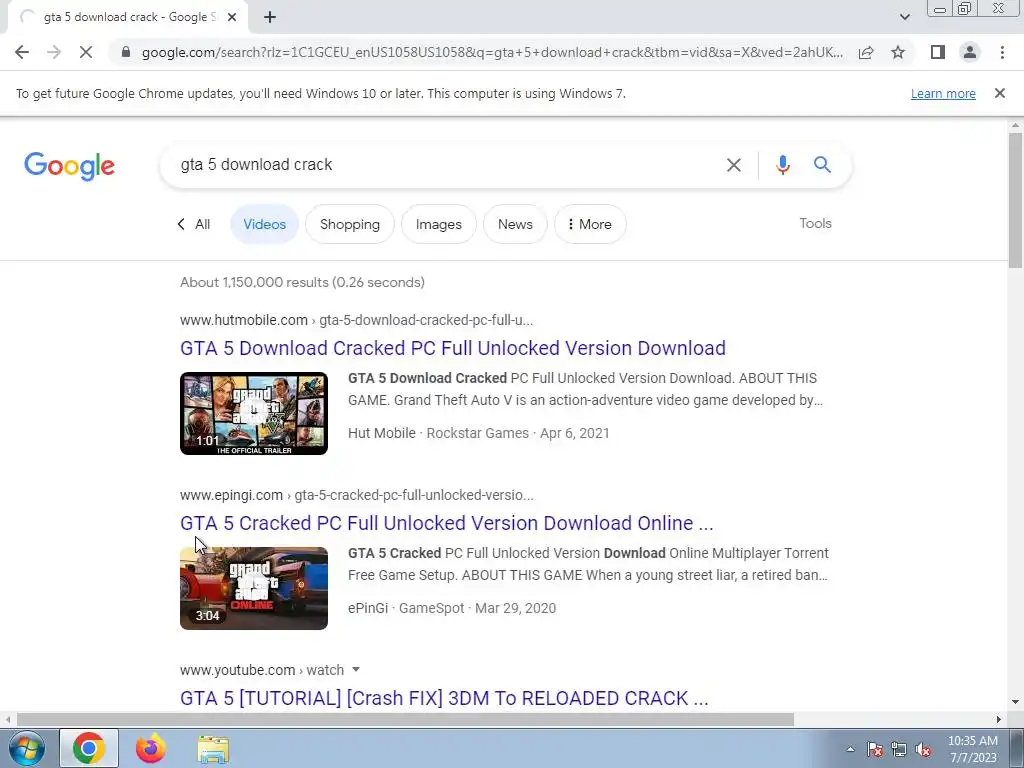Image resolution: width=1024 pixels, height=768 pixels.
Task: Select the Videos filter tab
Action: tap(264, 224)
